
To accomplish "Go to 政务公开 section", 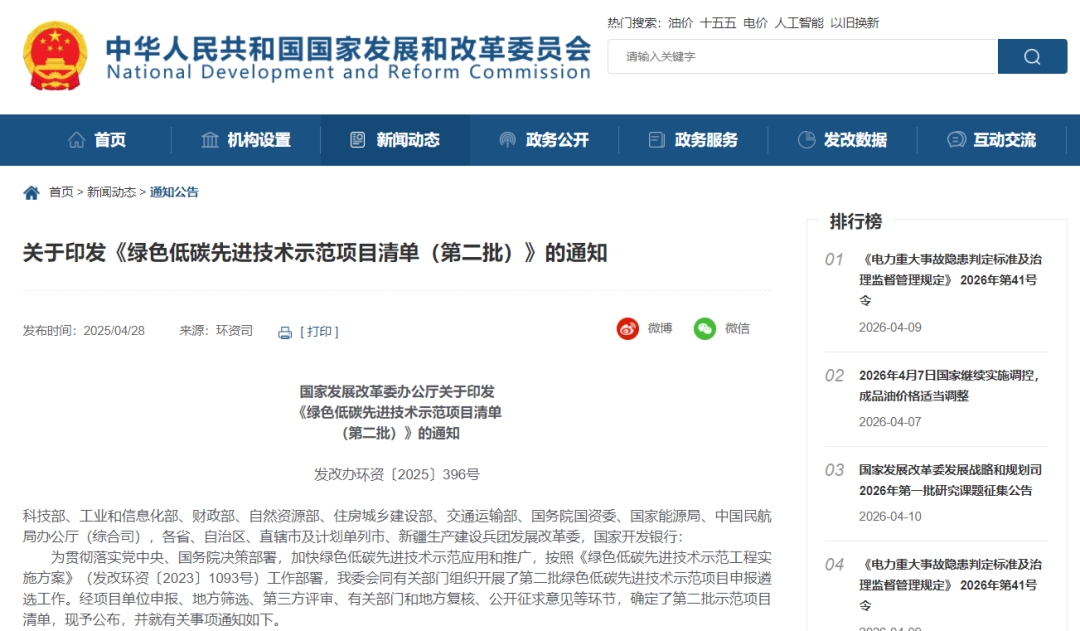I will 544,140.
